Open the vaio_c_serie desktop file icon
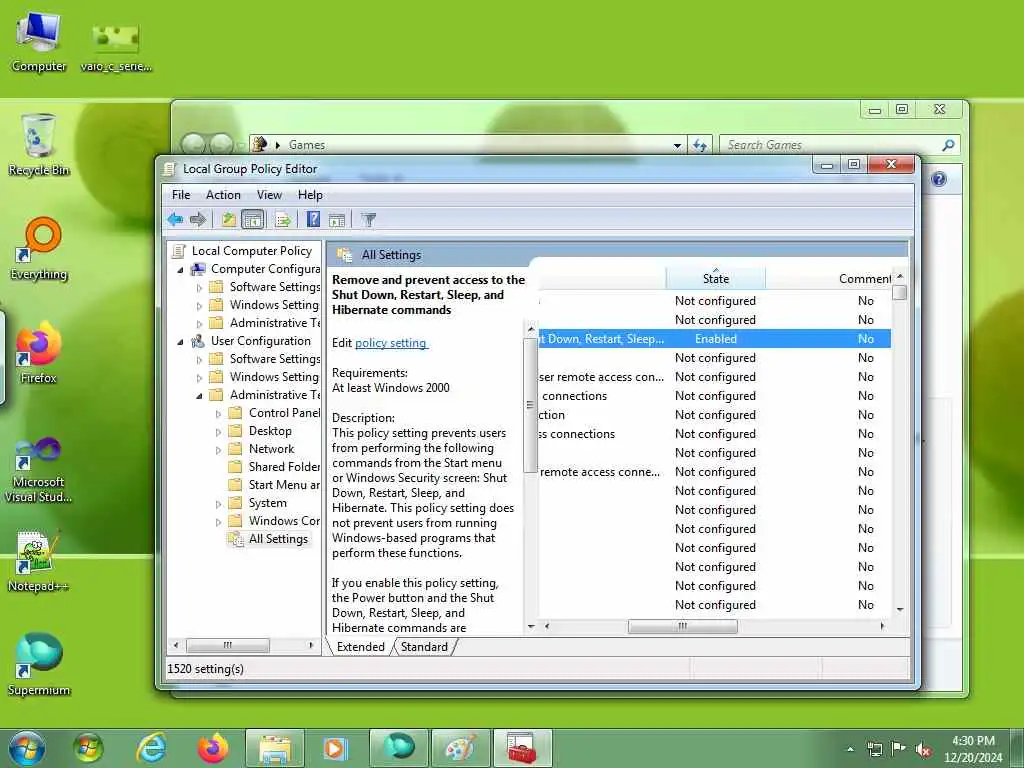Image resolution: width=1024 pixels, height=768 pixels. point(116,46)
